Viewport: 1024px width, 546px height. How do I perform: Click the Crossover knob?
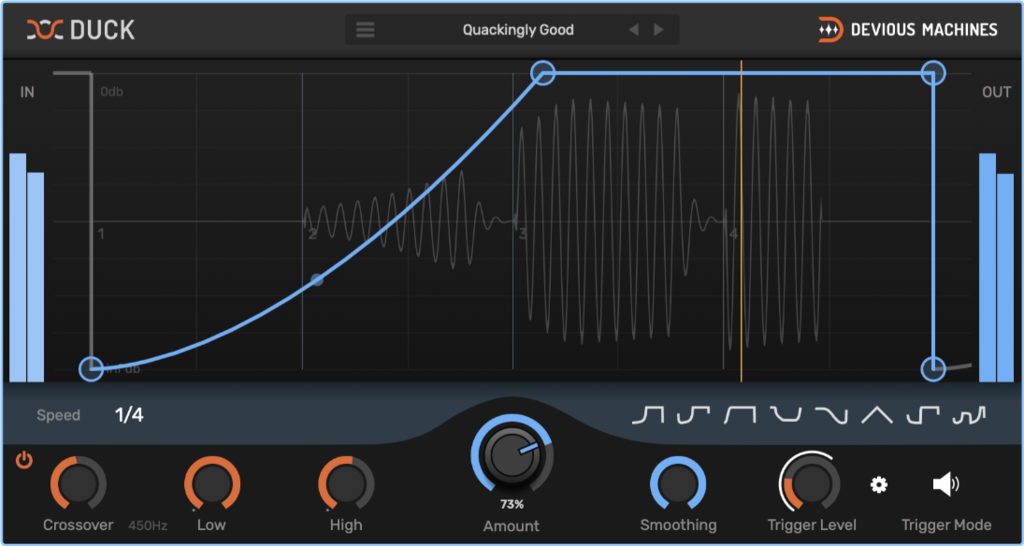click(78, 484)
